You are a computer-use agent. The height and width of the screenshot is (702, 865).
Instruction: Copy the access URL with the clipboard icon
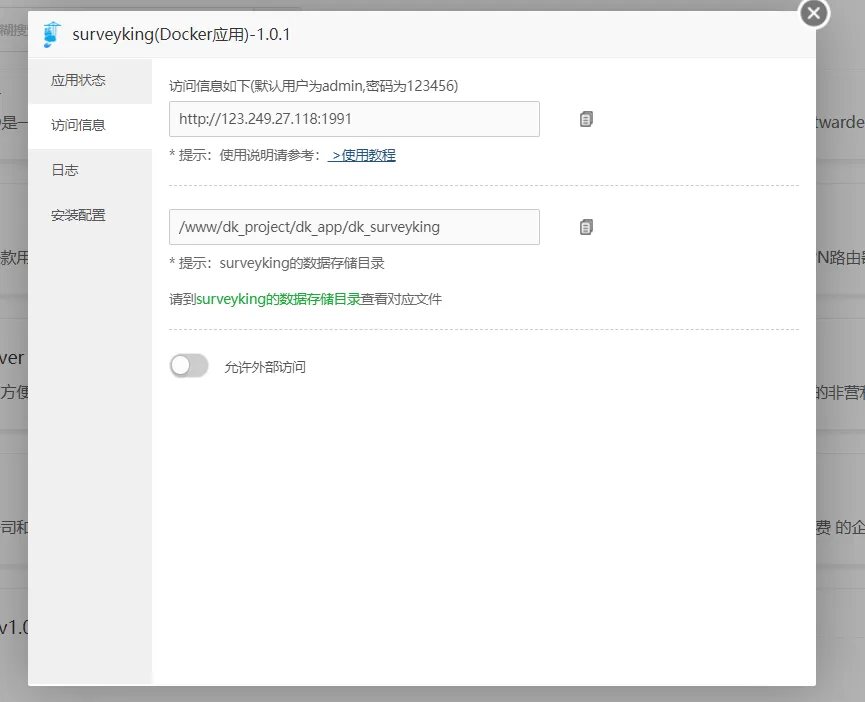pos(586,119)
